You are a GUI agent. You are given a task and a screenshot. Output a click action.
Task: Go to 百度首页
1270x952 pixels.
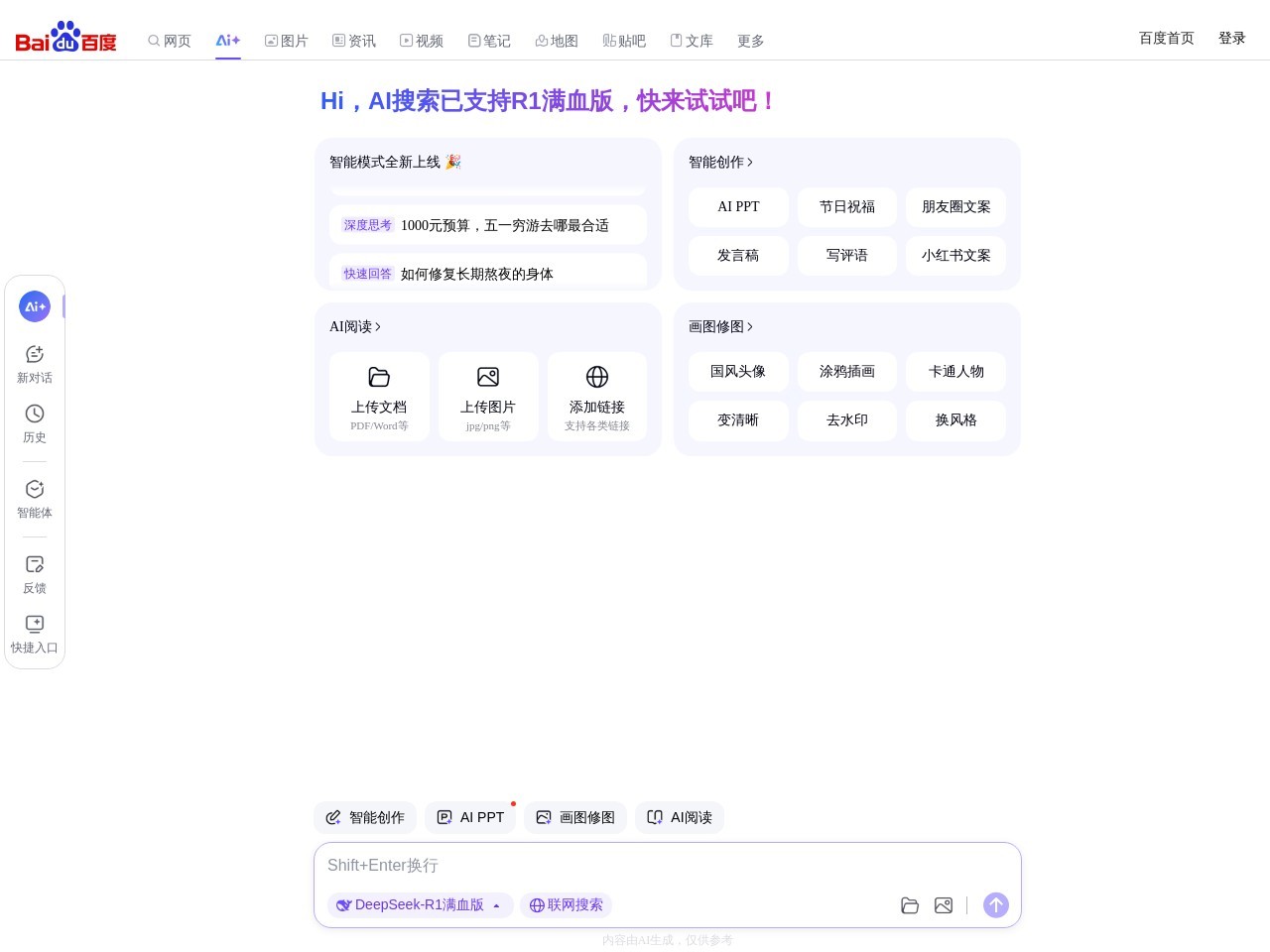pos(1167,38)
